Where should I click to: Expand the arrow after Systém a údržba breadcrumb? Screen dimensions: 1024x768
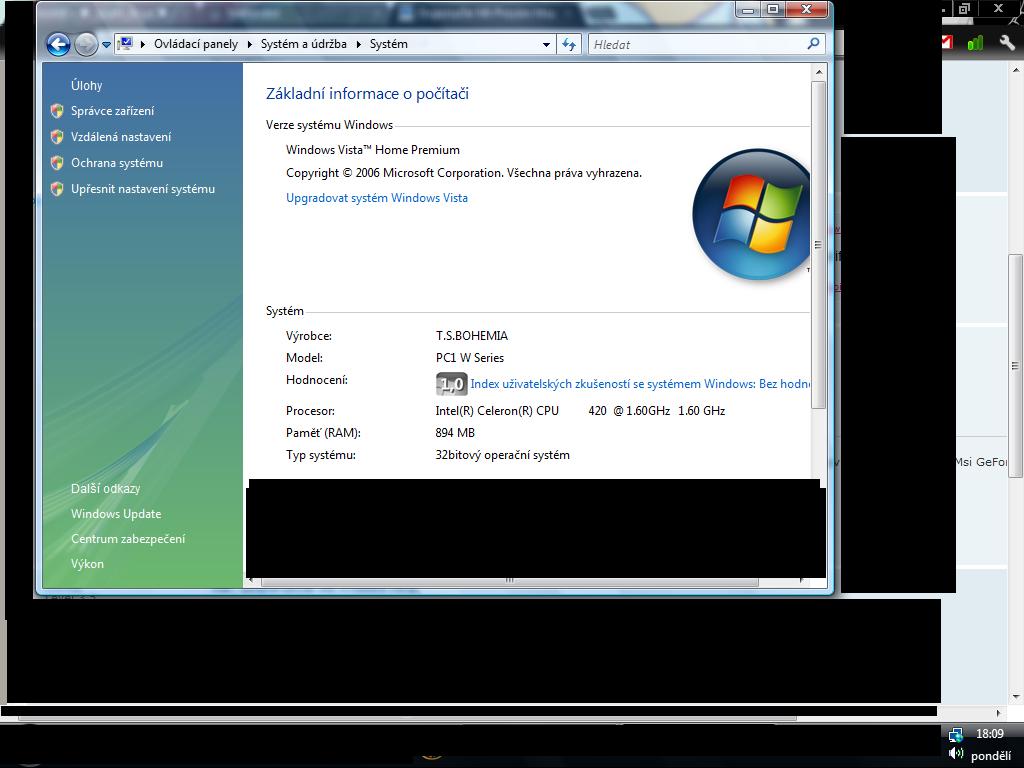359,44
